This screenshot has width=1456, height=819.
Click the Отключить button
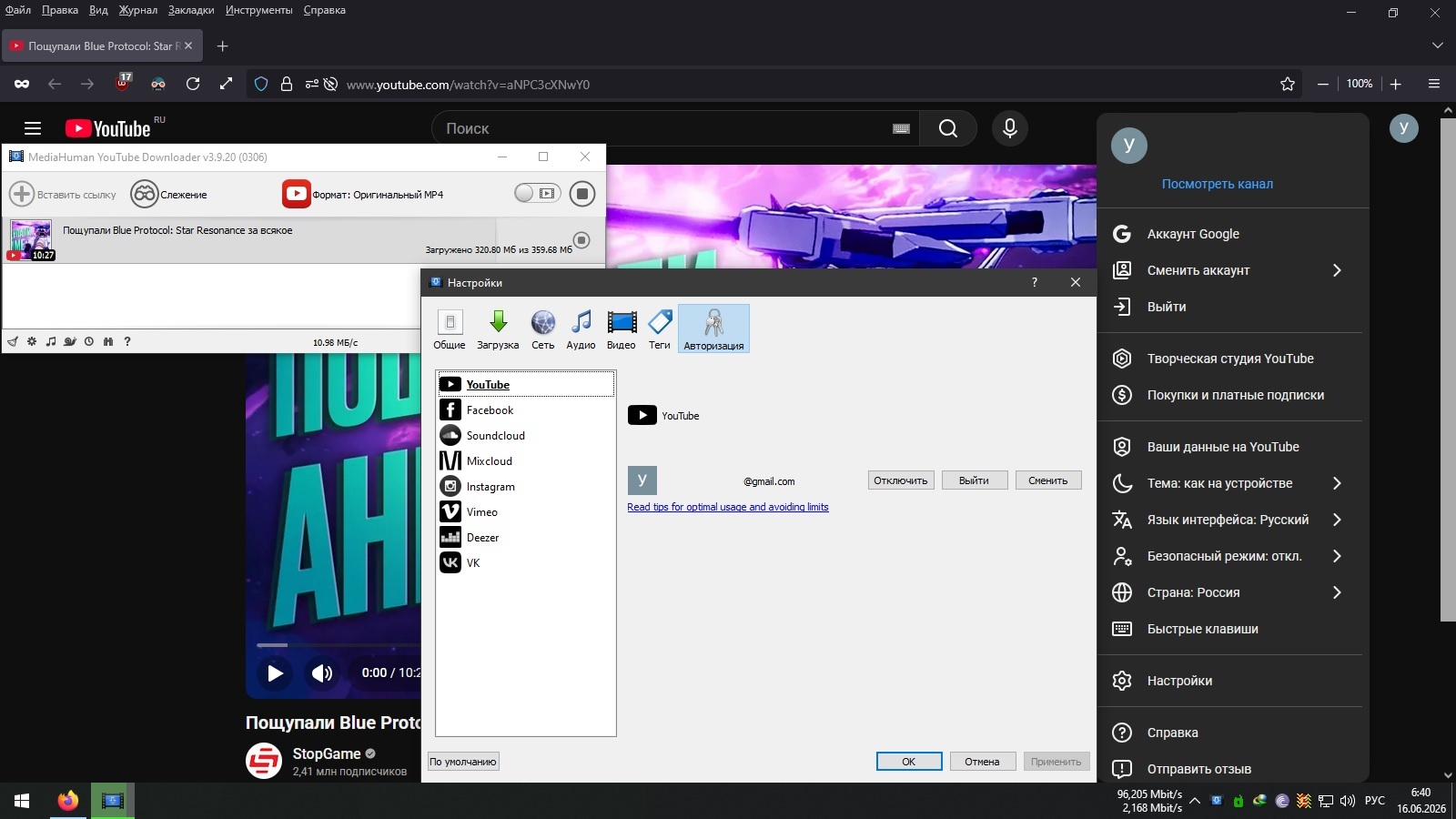click(901, 480)
